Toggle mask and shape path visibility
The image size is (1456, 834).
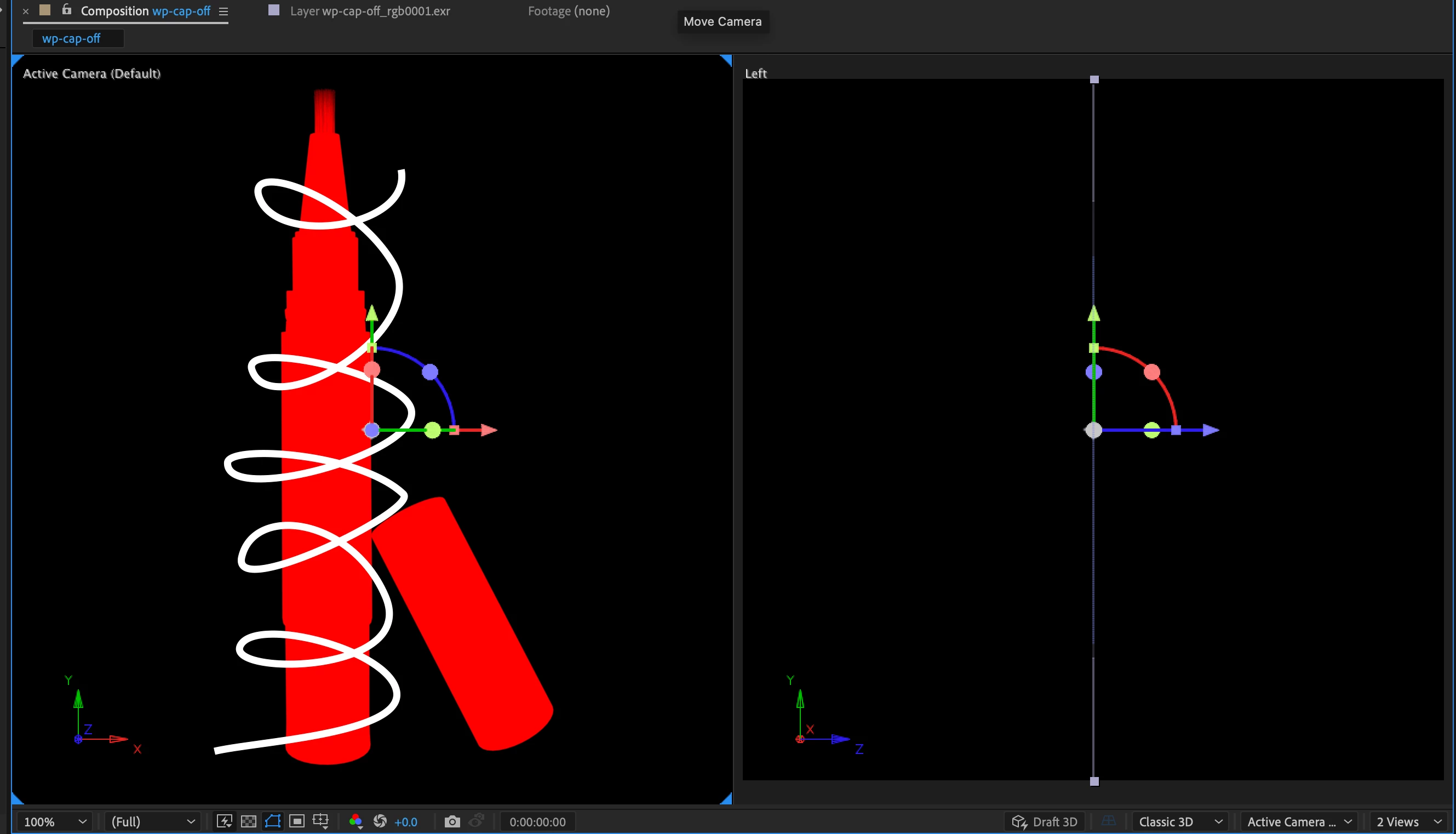(273, 821)
